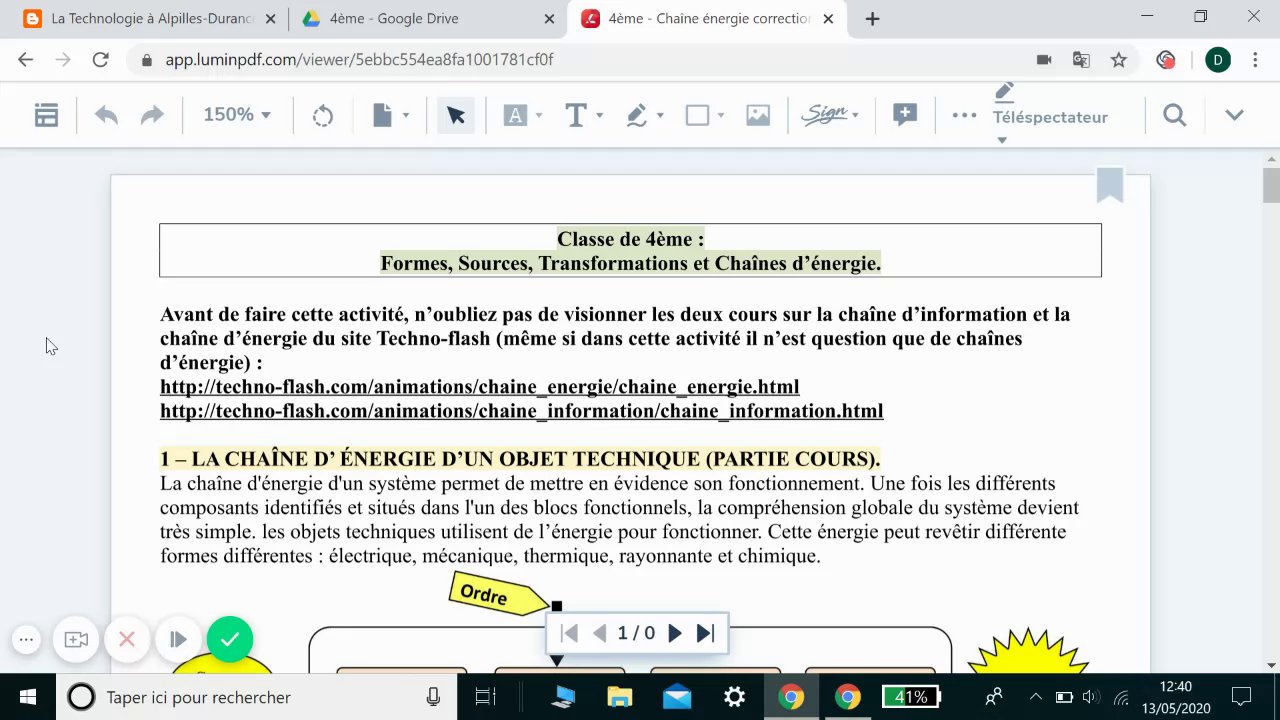Go back to the previous page
This screenshot has width=1280, height=720.
tap(26, 60)
